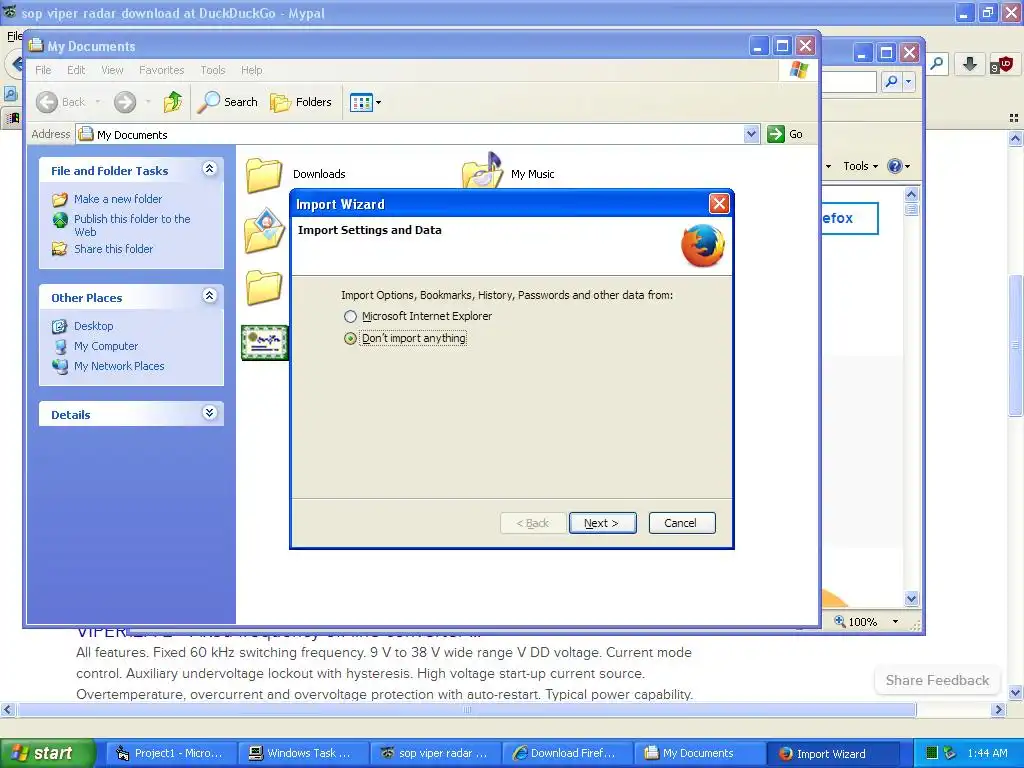Open Back history dropdown arrow
The width and height of the screenshot is (1024, 768).
(x=98, y=102)
